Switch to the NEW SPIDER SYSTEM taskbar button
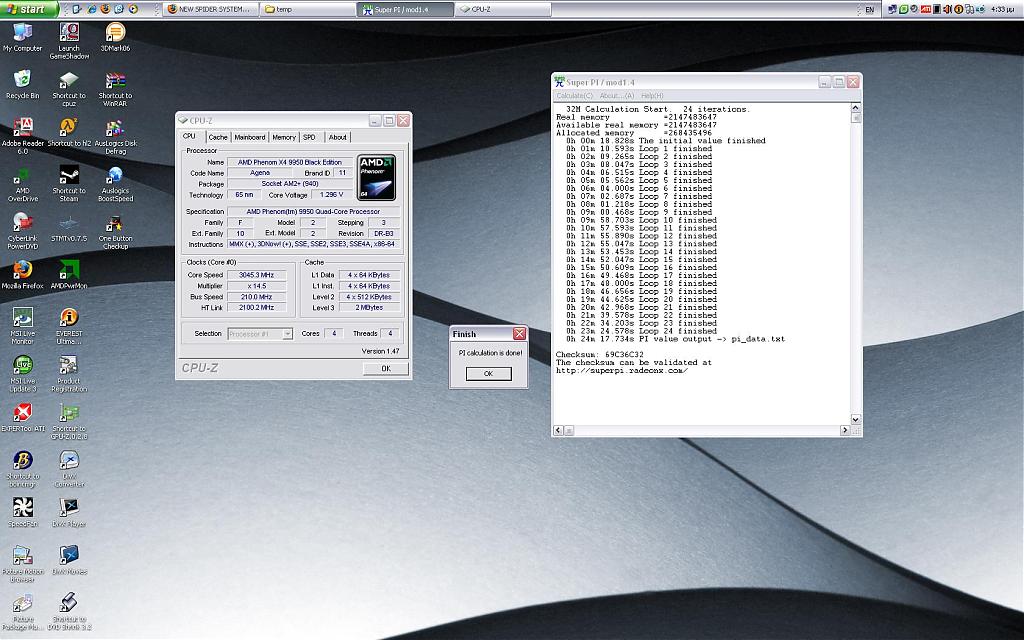1024x640 pixels. pos(210,9)
